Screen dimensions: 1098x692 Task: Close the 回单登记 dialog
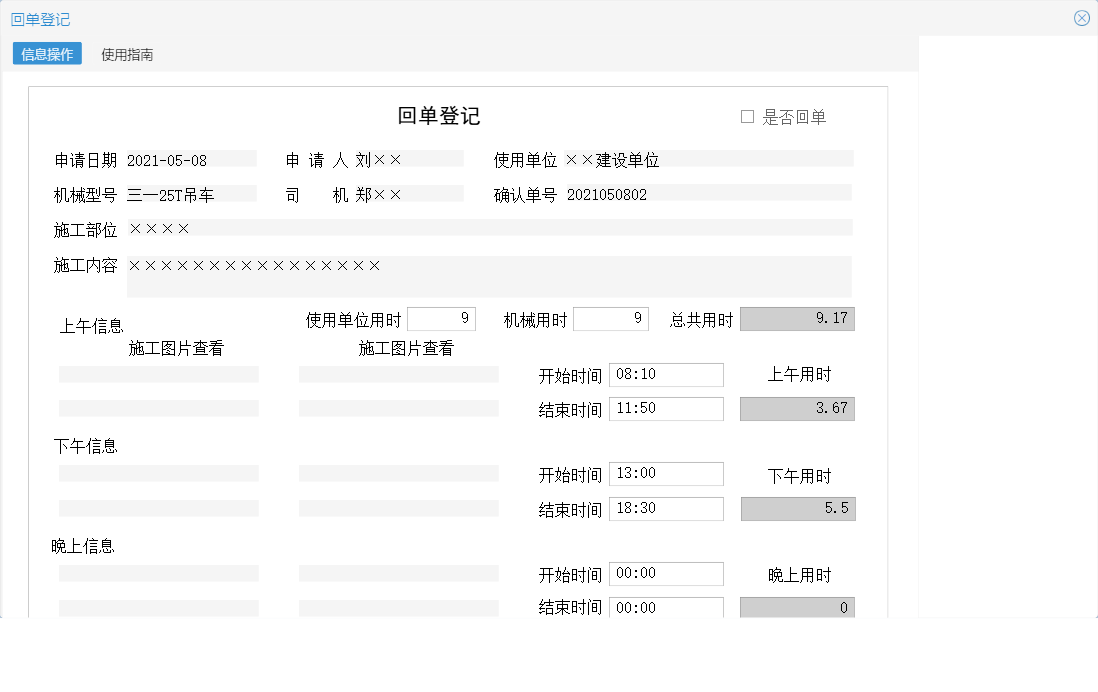pyautogui.click(x=1082, y=17)
